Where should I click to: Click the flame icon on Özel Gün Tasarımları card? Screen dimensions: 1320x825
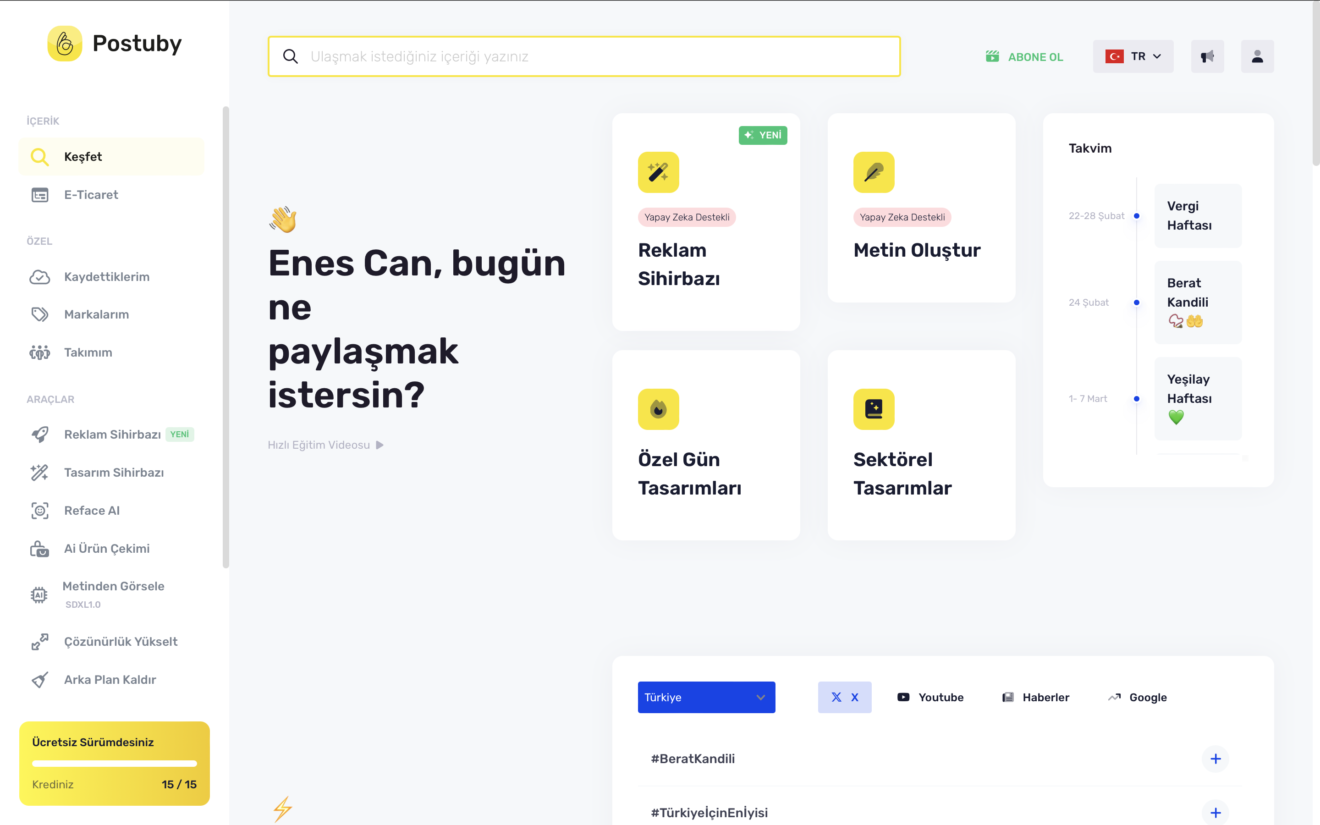point(658,409)
